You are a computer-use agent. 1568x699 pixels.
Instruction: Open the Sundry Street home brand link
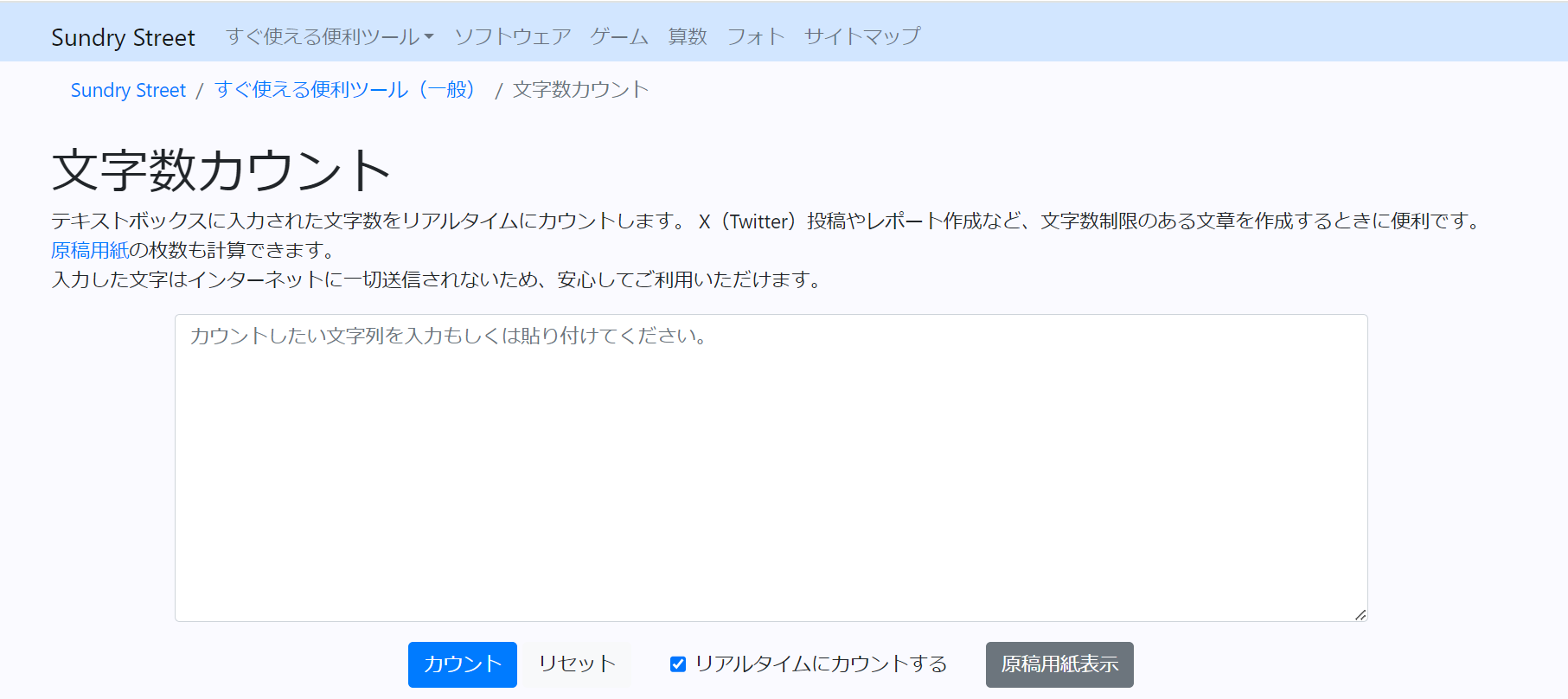123,37
